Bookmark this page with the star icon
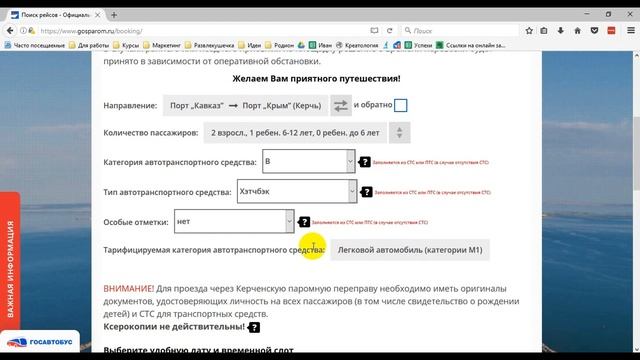Screen dimensions: 640x360 click(x=529, y=31)
